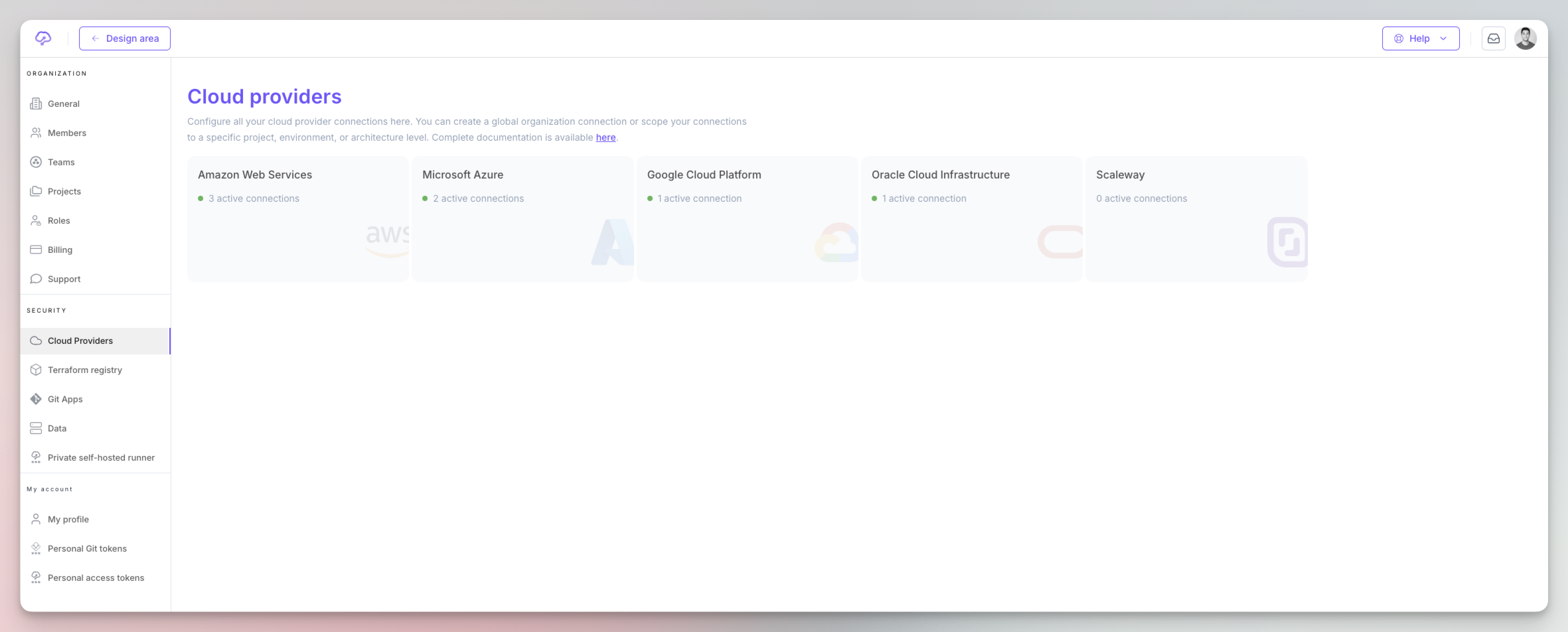The image size is (1568, 632).
Task: Click the Cloud Providers cloud icon
Action: pyautogui.click(x=36, y=341)
